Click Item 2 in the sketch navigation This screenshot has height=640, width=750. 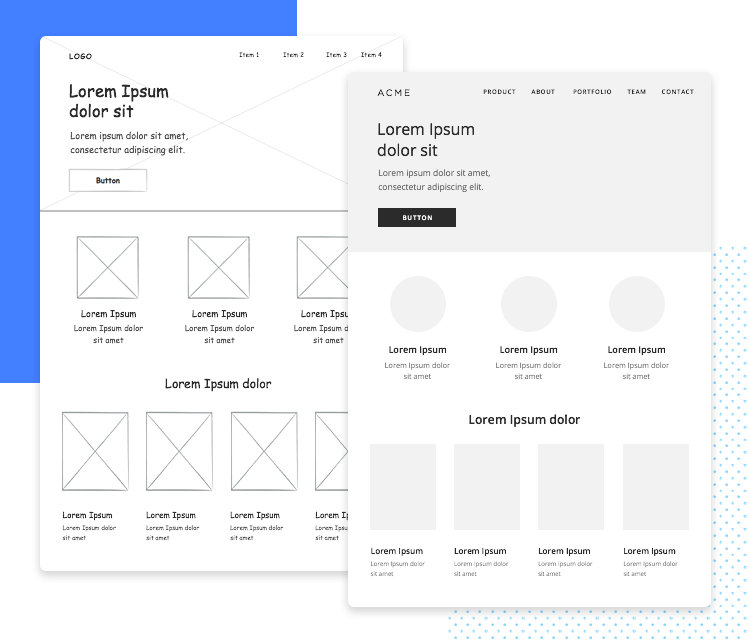point(293,55)
